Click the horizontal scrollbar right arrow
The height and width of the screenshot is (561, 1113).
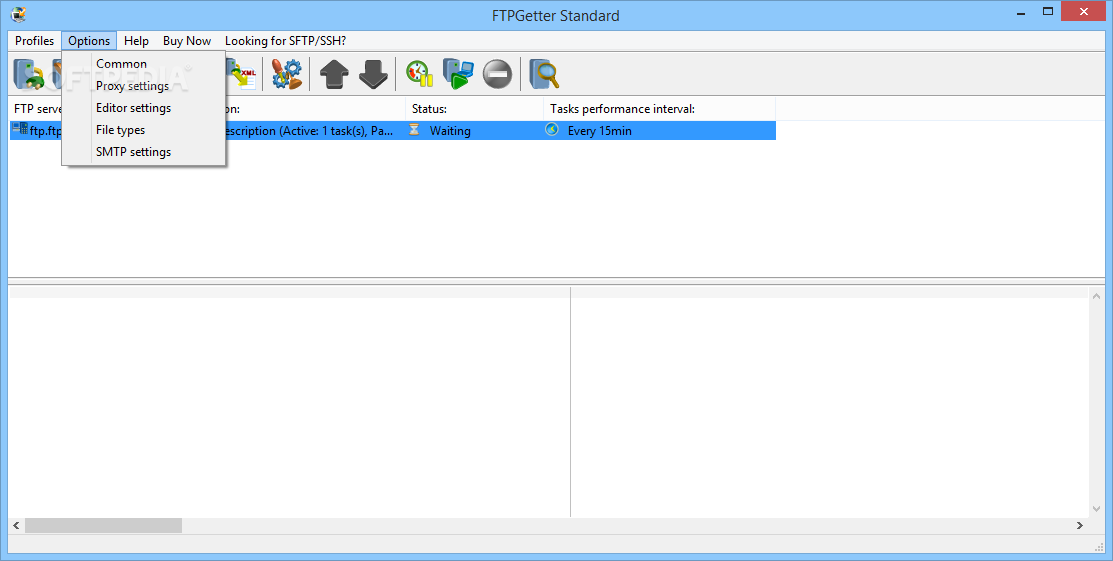point(1080,525)
